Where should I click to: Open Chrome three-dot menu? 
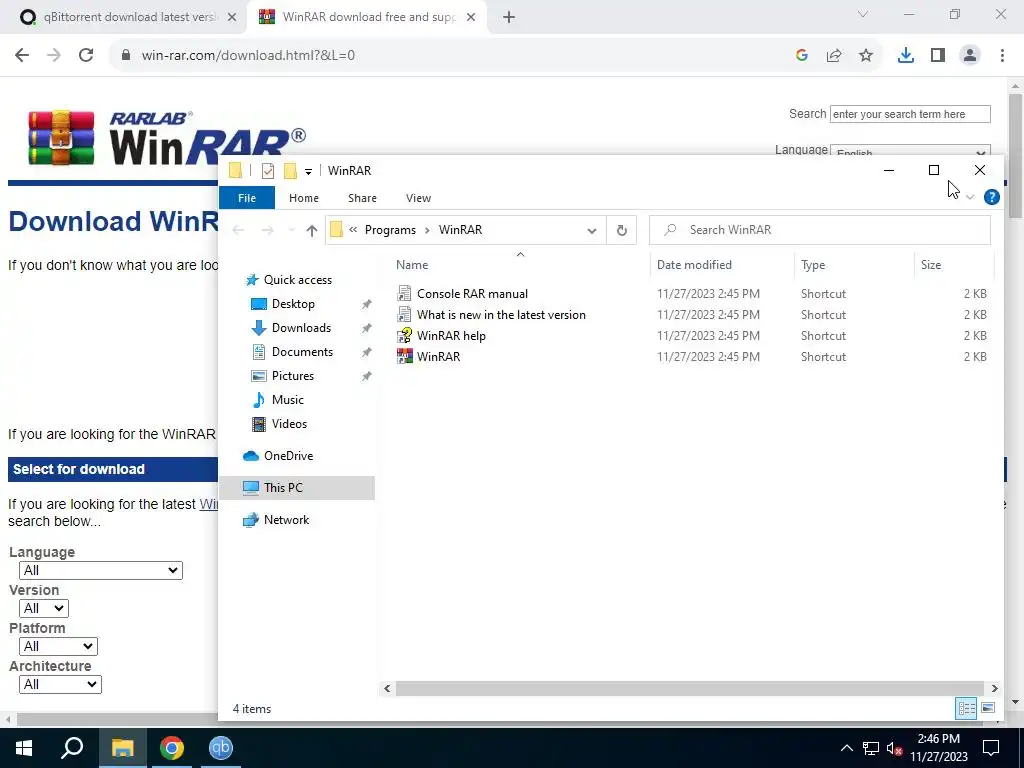click(1002, 56)
